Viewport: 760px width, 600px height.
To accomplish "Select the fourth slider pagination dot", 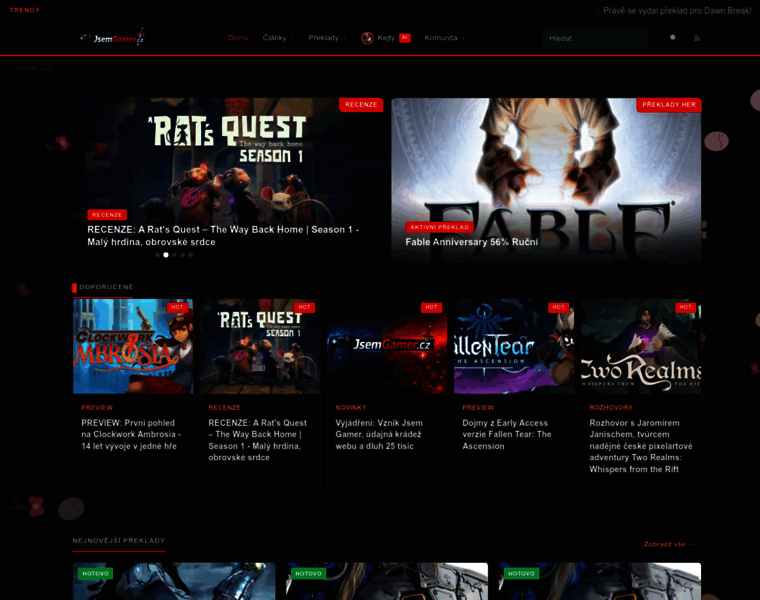I will click(x=182, y=255).
